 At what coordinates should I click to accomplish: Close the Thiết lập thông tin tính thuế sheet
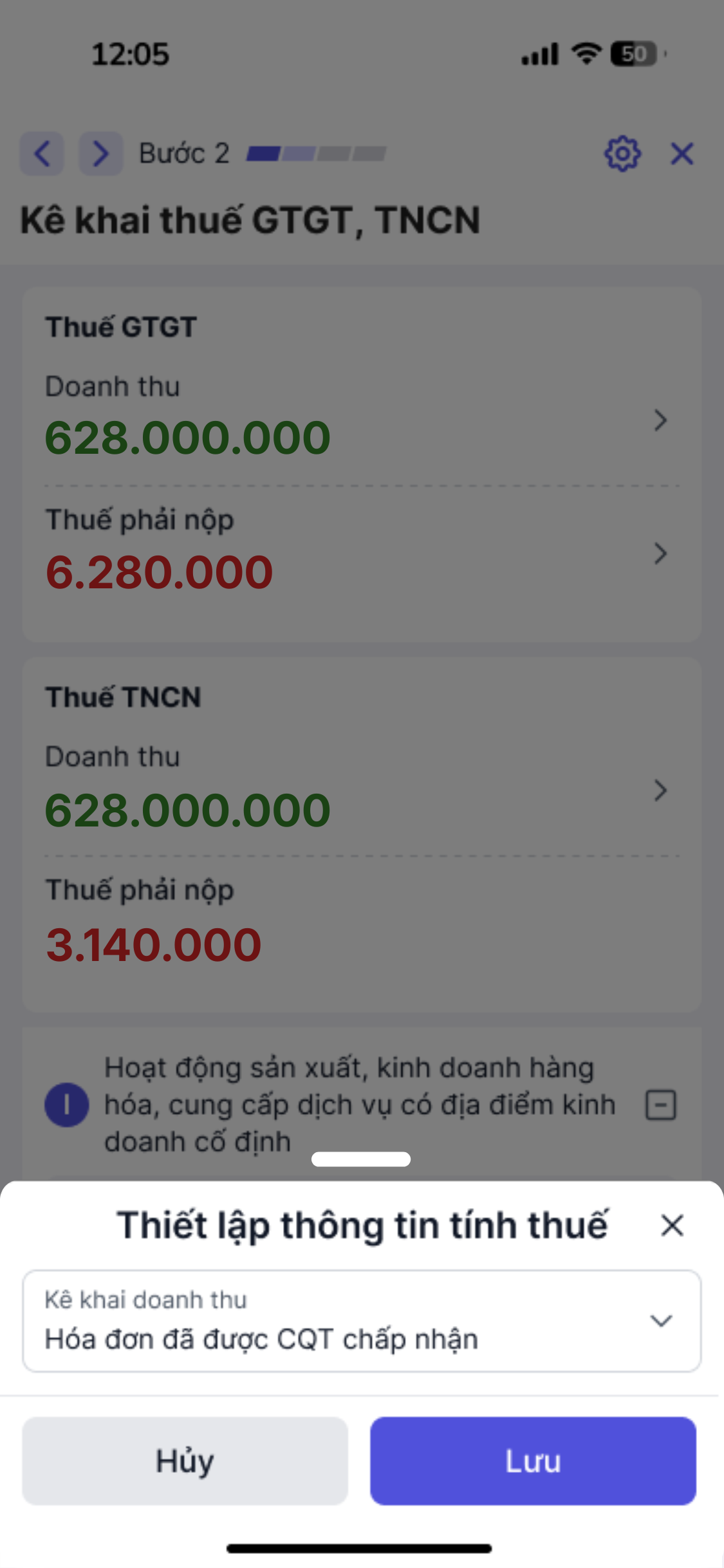coord(672,1226)
